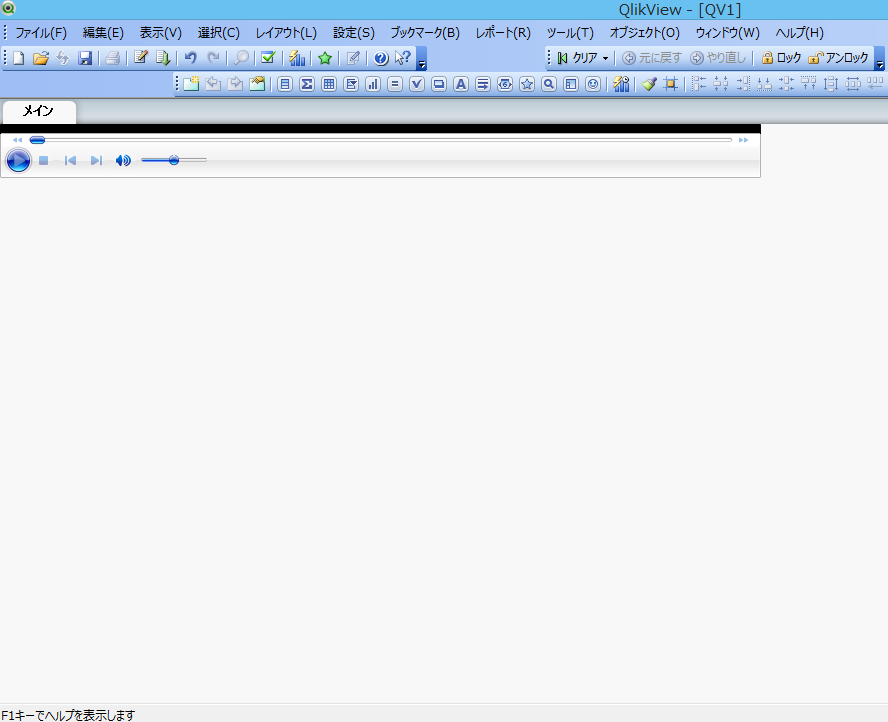Save the document with the floppy icon
The height and width of the screenshot is (722, 888).
(x=85, y=58)
